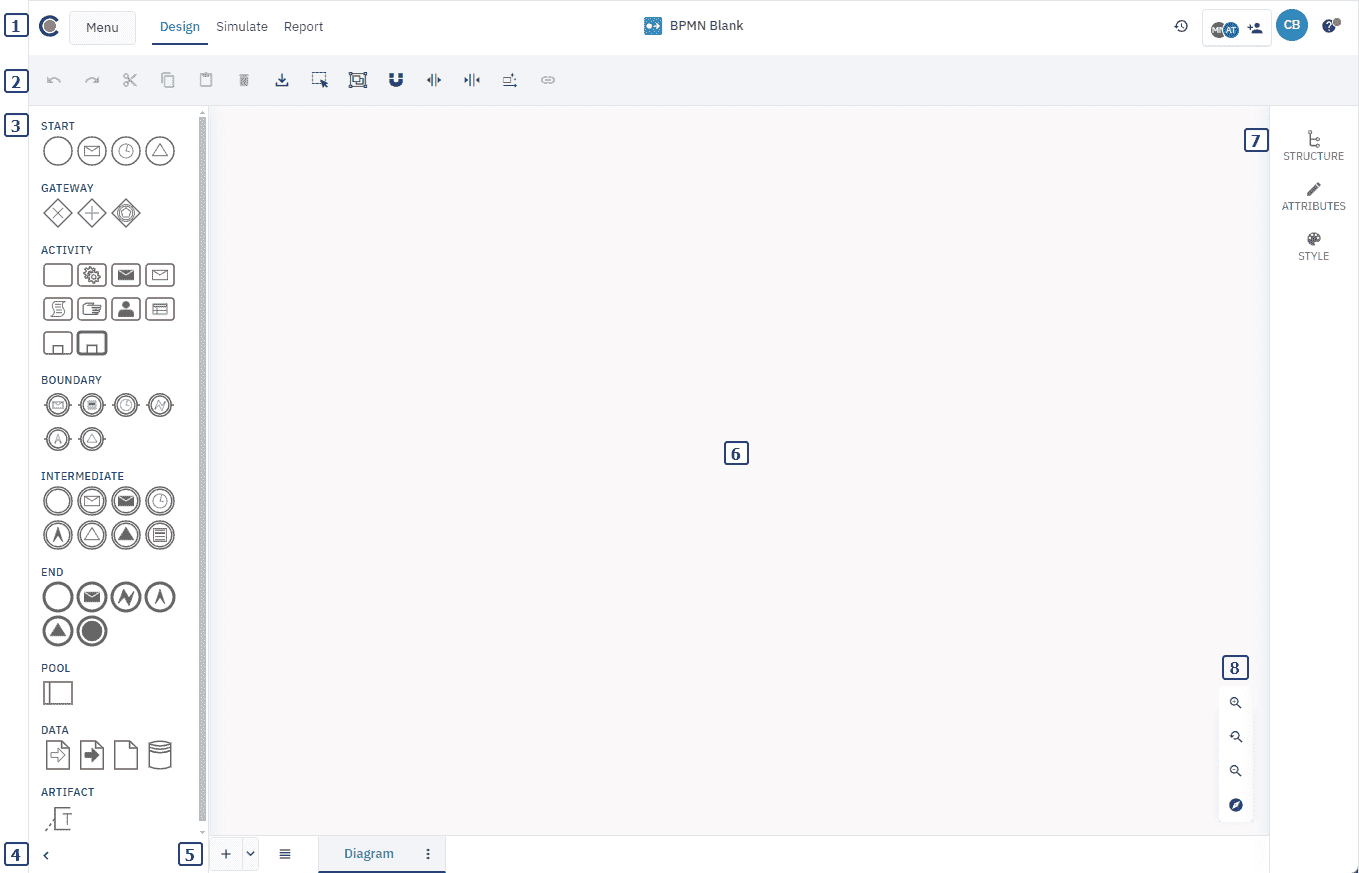
Task: Pick the plain End event
Action: point(58,597)
